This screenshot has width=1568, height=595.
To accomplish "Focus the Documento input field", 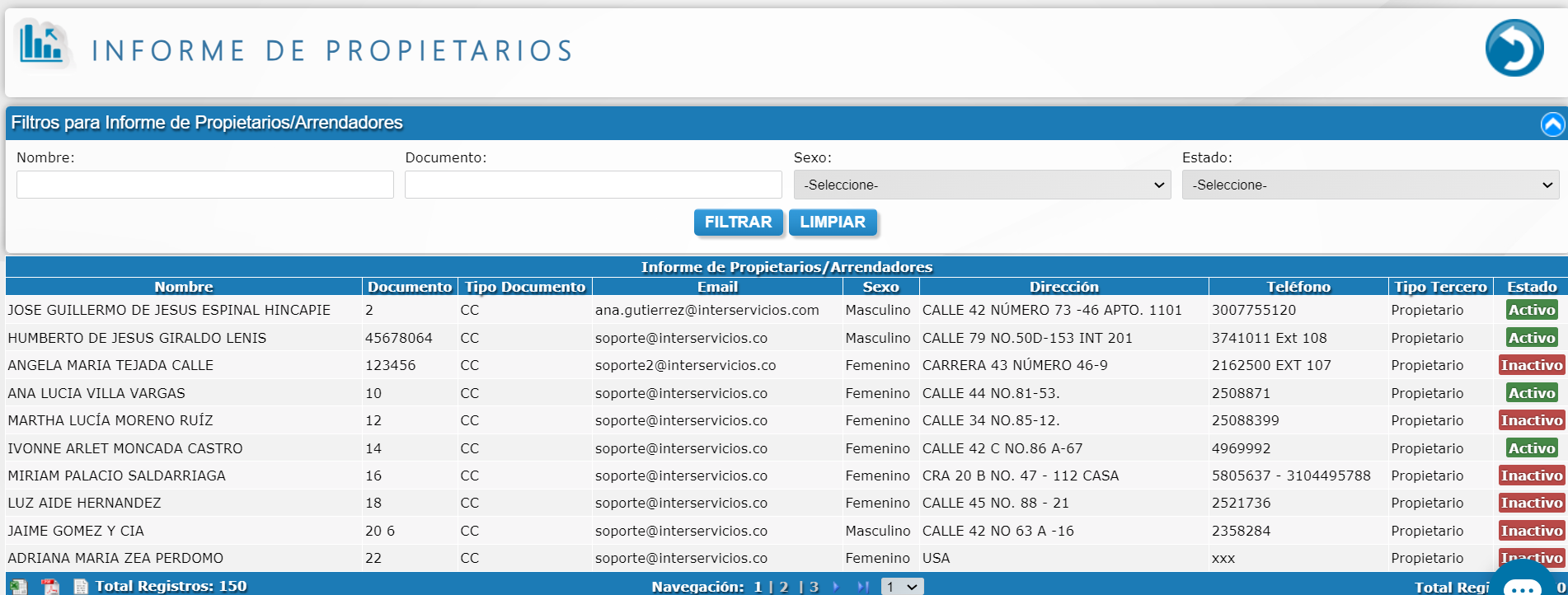I will point(593,185).
